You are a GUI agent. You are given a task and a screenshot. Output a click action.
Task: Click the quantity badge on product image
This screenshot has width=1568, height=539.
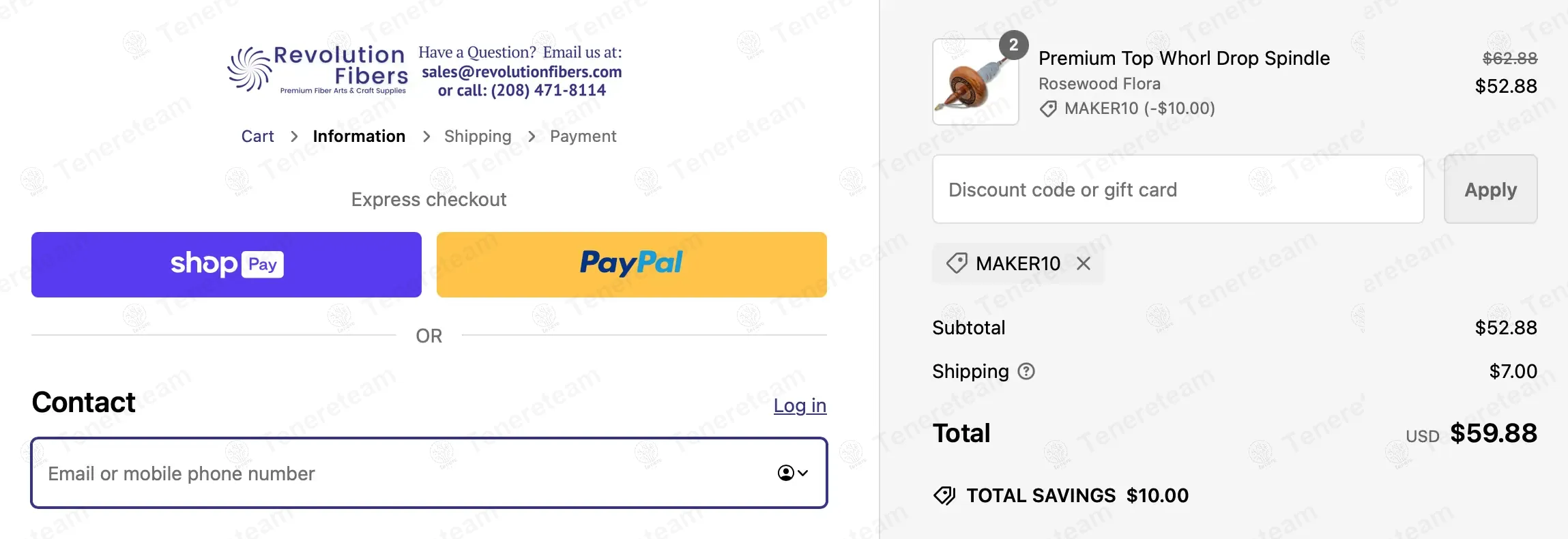click(x=1013, y=45)
